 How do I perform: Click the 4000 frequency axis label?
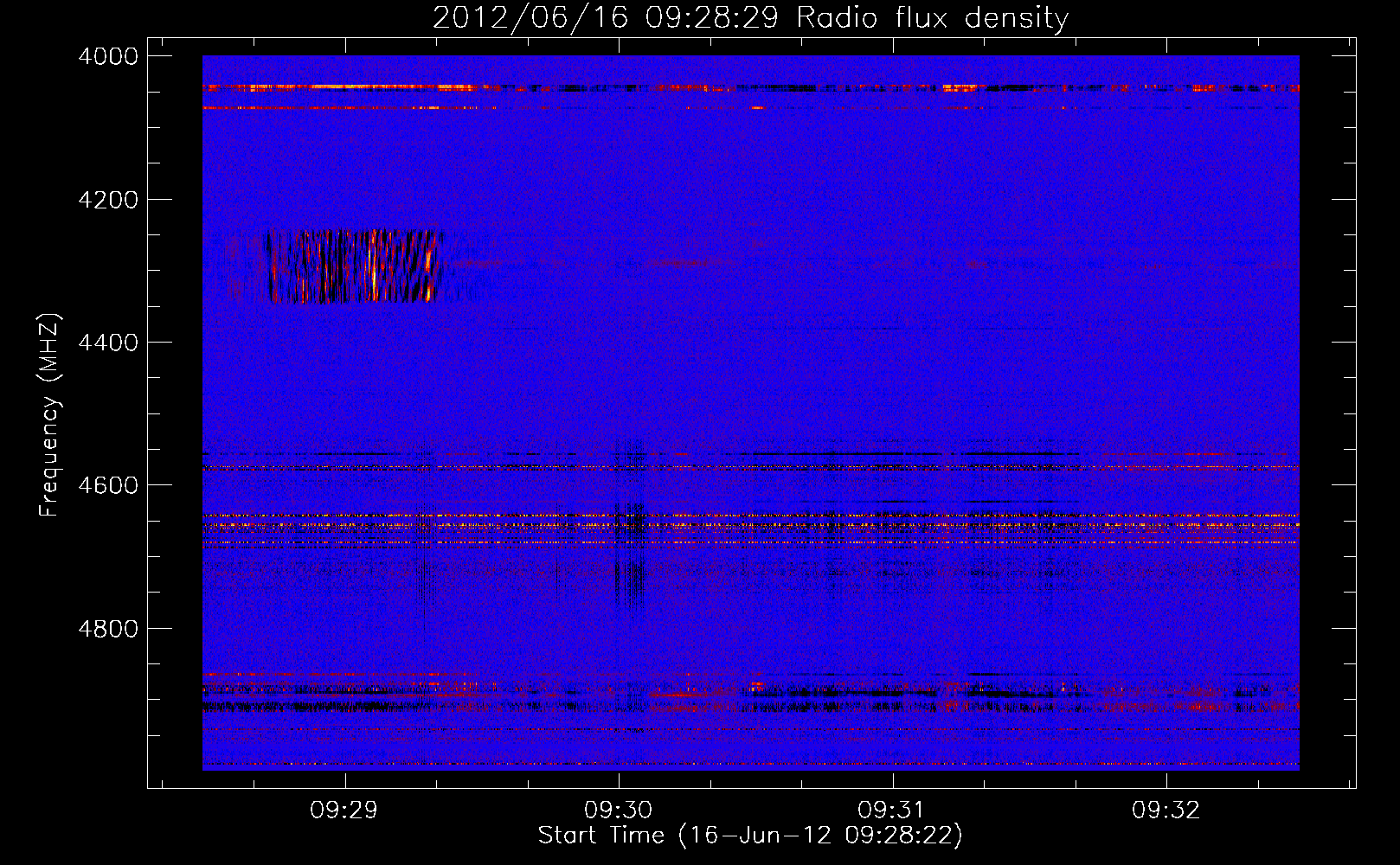[x=108, y=56]
